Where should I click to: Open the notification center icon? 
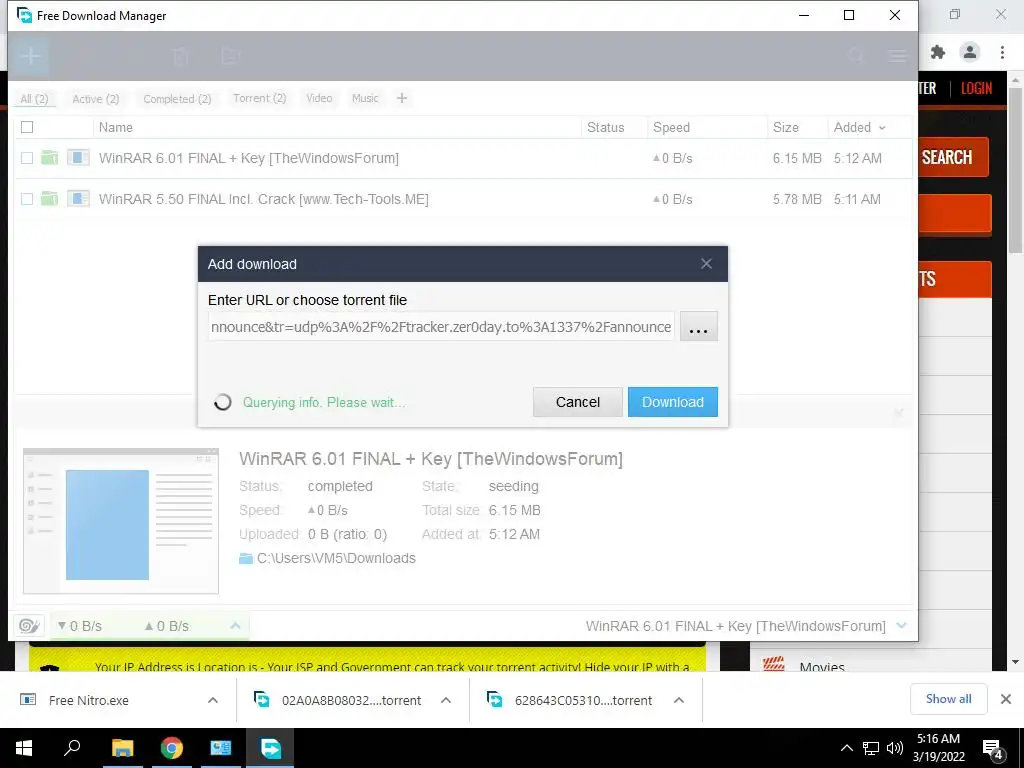[x=992, y=749]
